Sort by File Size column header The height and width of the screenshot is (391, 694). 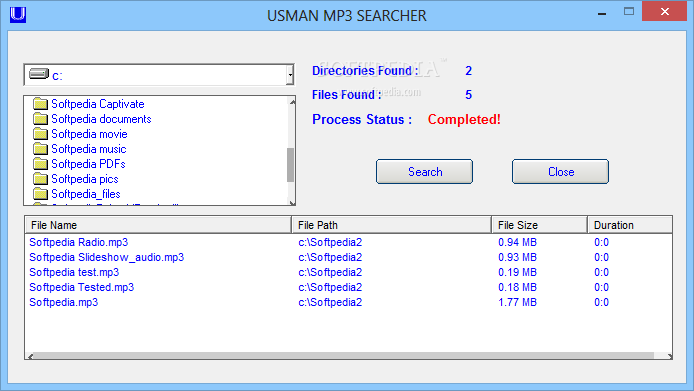pos(540,225)
